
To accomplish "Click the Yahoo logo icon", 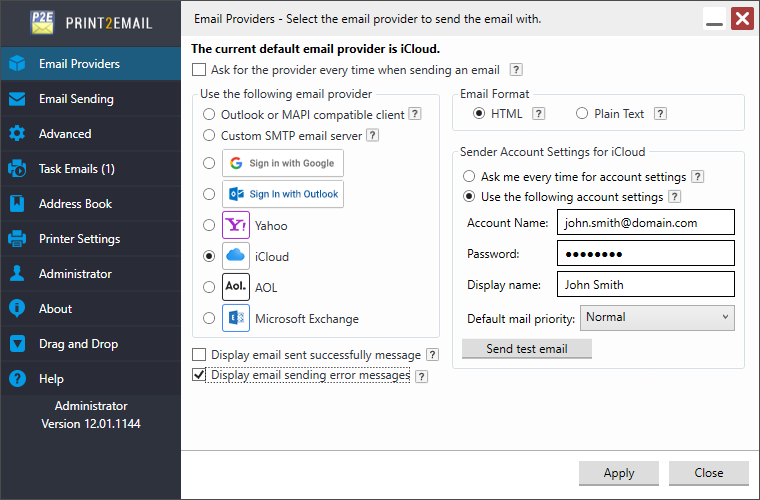I will click(x=236, y=225).
